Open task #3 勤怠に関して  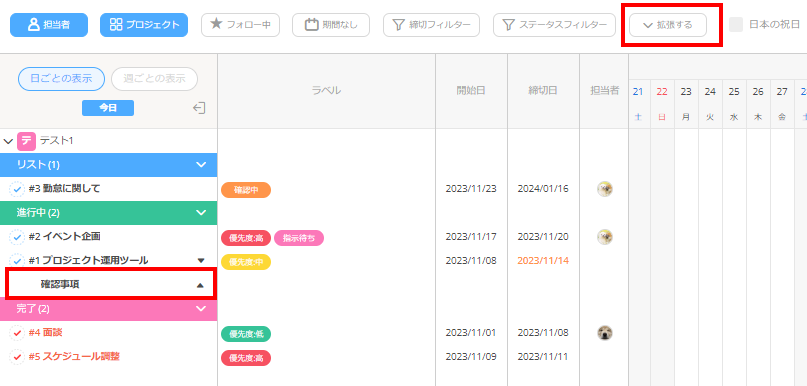coord(64,189)
